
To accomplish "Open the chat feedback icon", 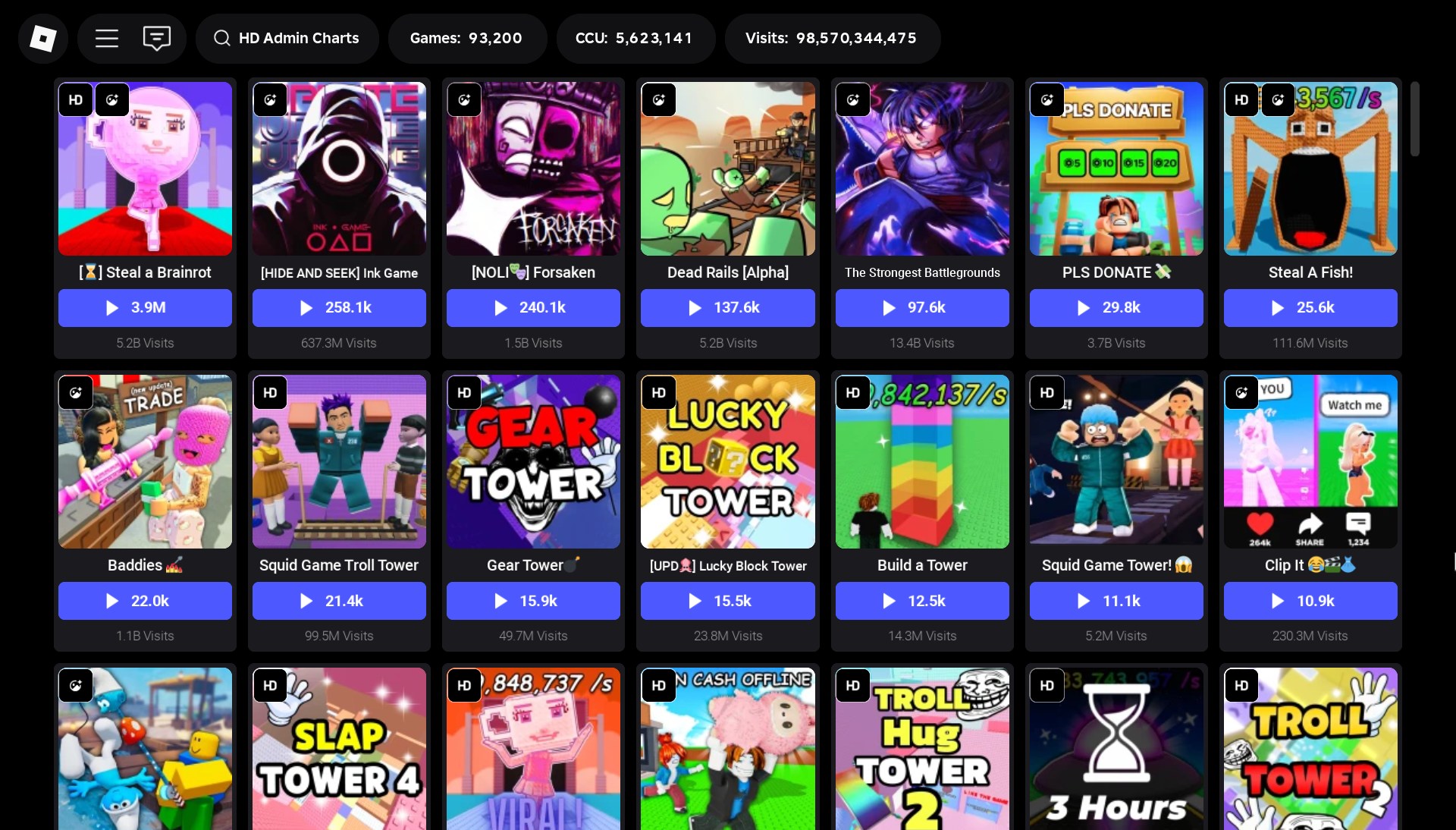I will 157,38.
